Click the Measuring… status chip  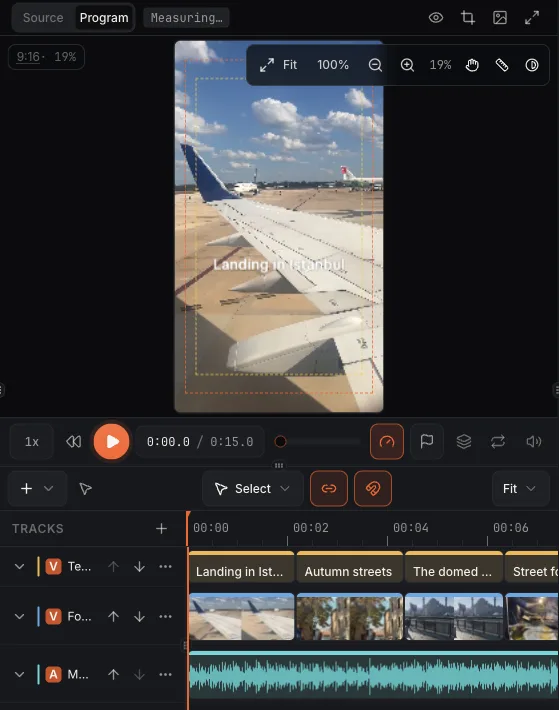(x=186, y=18)
